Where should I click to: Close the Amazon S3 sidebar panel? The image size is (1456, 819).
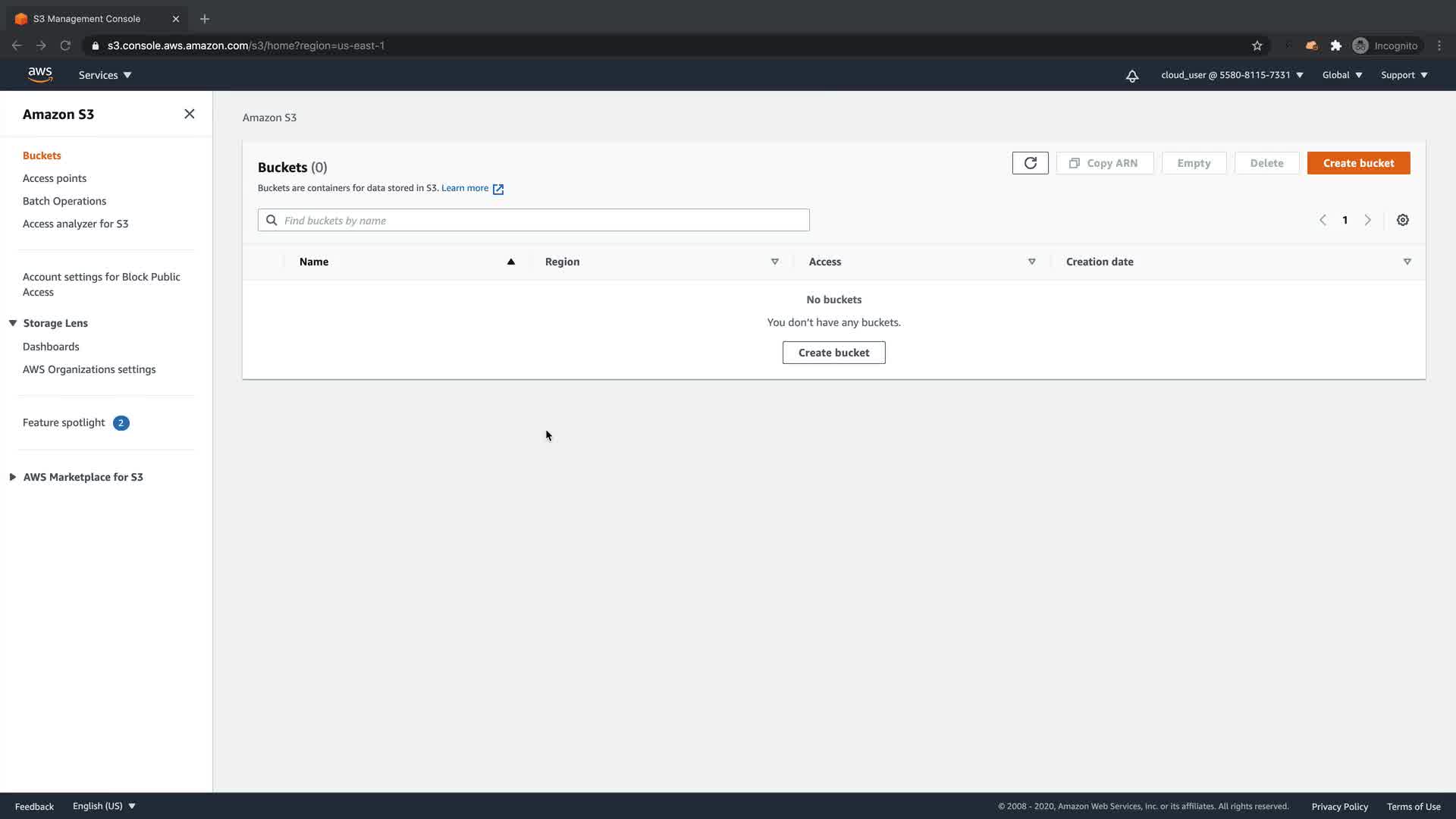(x=190, y=114)
